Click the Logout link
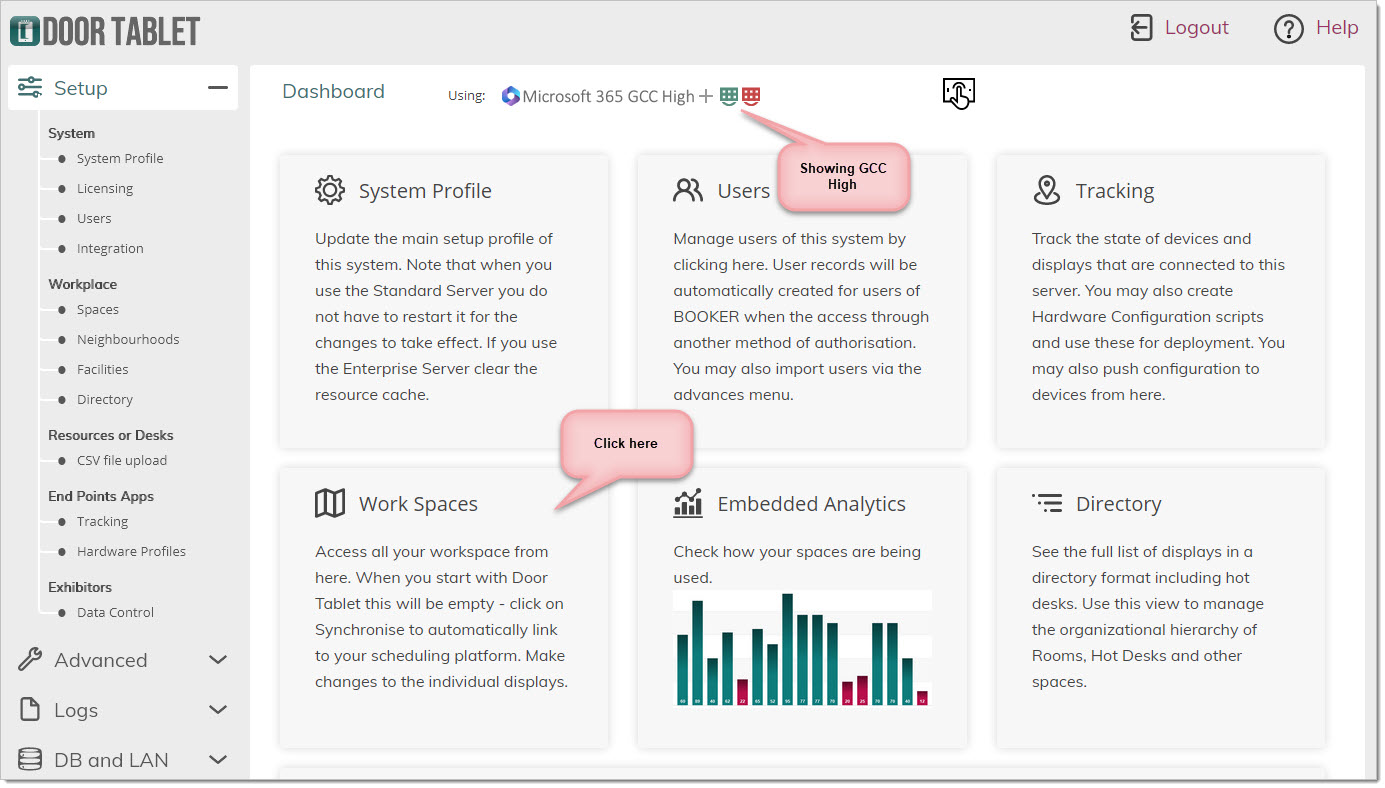This screenshot has width=1385, height=788. [x=1196, y=27]
